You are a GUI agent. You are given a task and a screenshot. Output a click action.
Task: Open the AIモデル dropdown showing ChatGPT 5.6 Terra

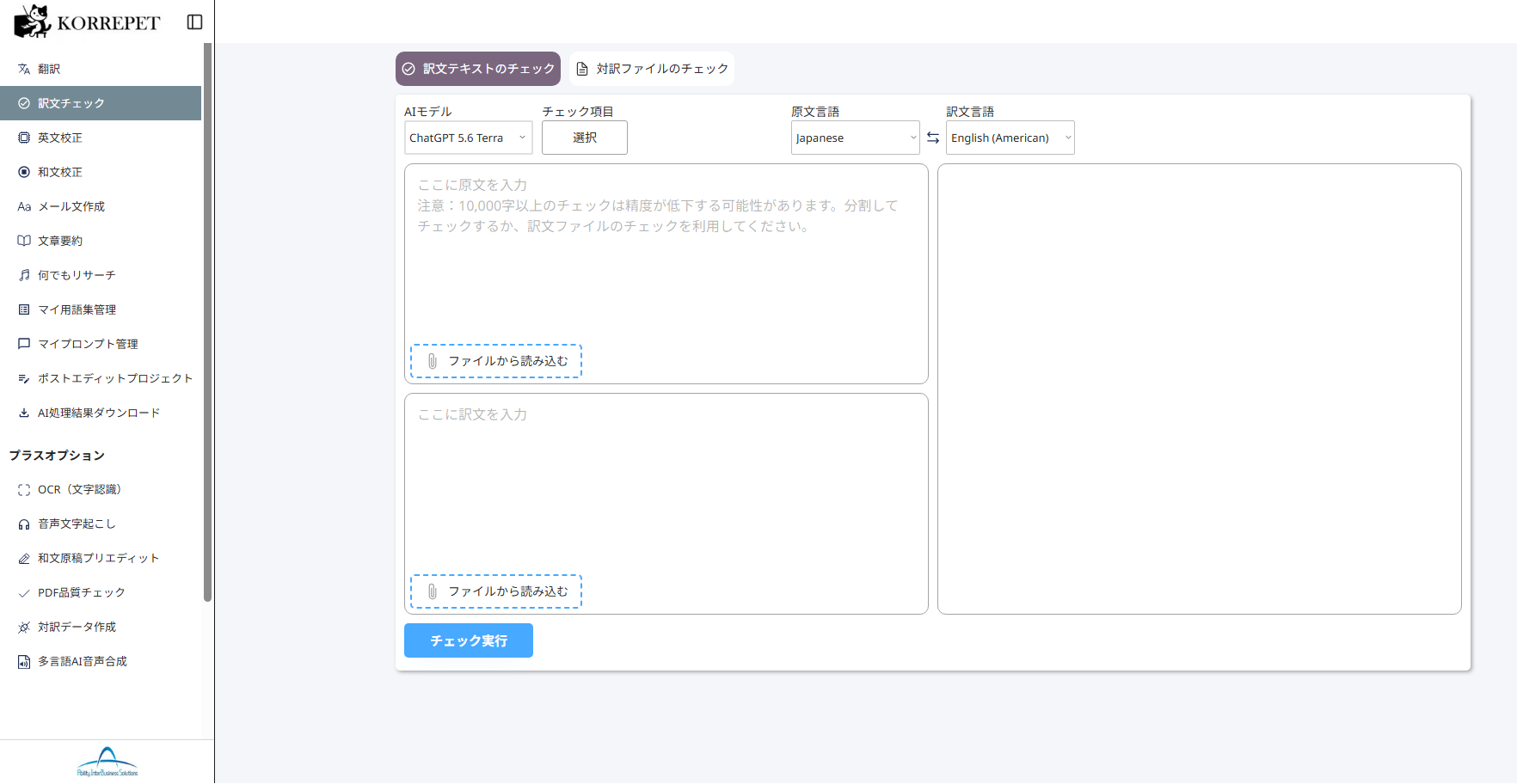[469, 138]
